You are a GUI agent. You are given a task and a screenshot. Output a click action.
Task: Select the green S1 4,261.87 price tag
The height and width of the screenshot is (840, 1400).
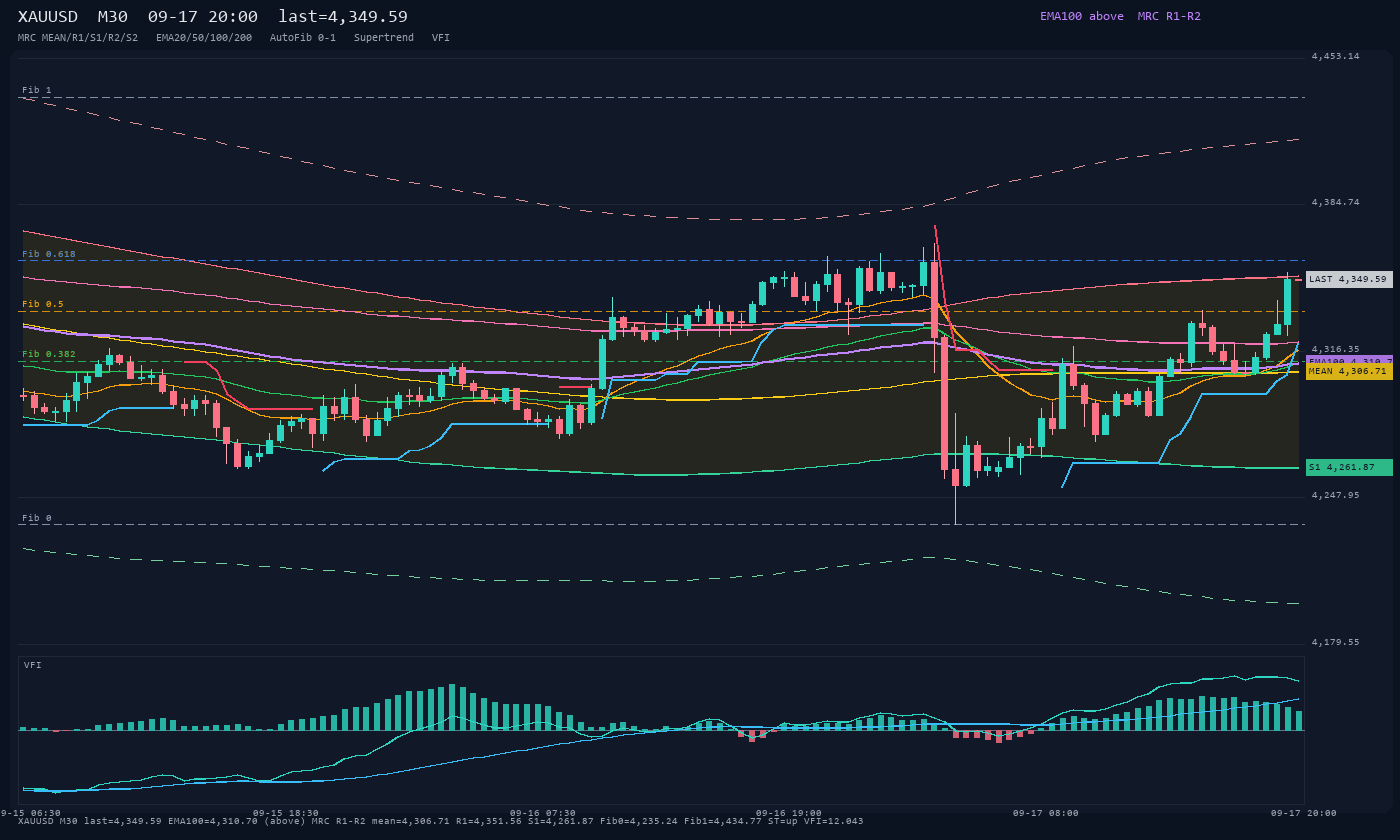click(x=1349, y=467)
